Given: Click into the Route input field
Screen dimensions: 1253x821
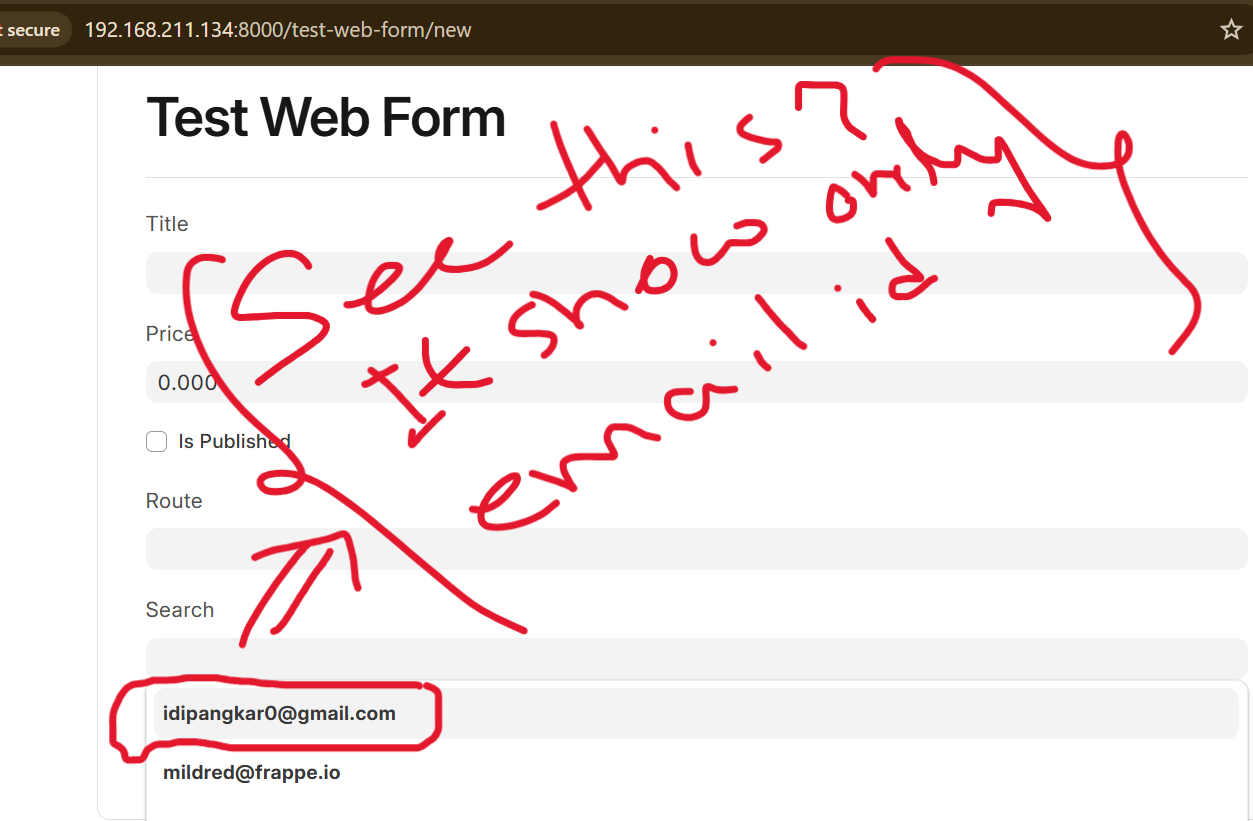Looking at the screenshot, I should pos(696,549).
